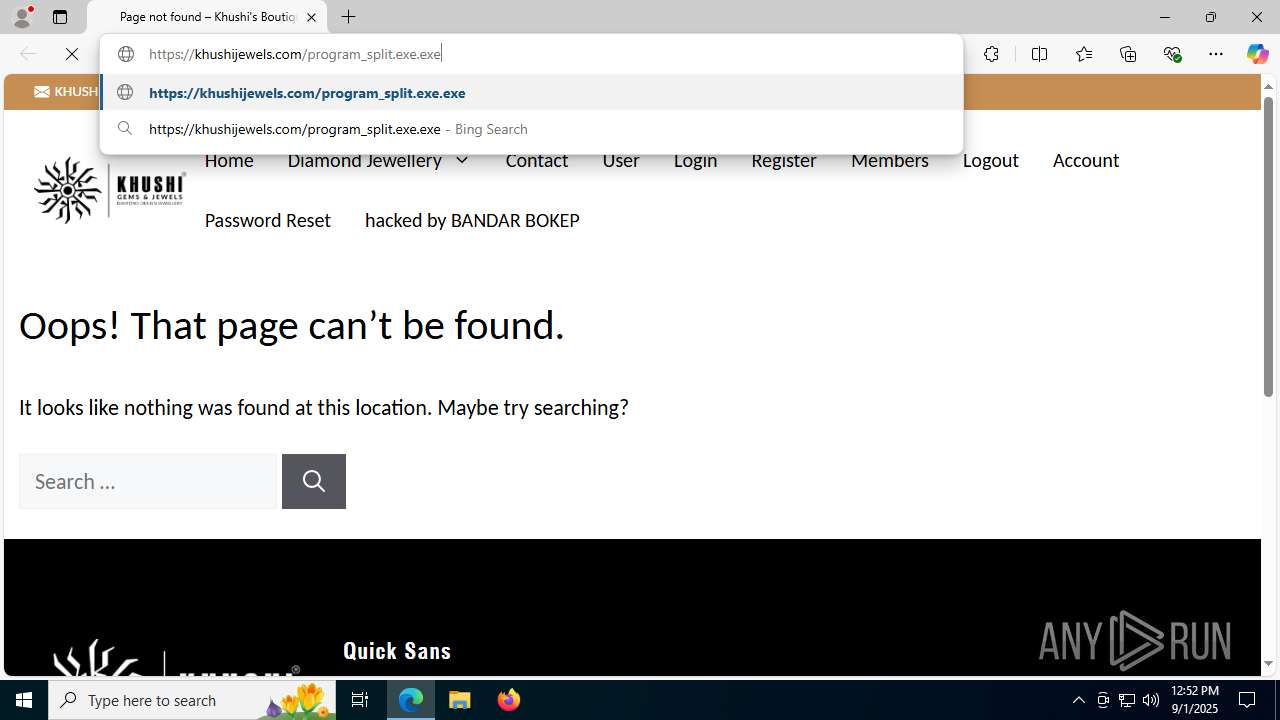Image resolution: width=1280 pixels, height=720 pixels.
Task: Go to the Register page
Action: (784, 160)
